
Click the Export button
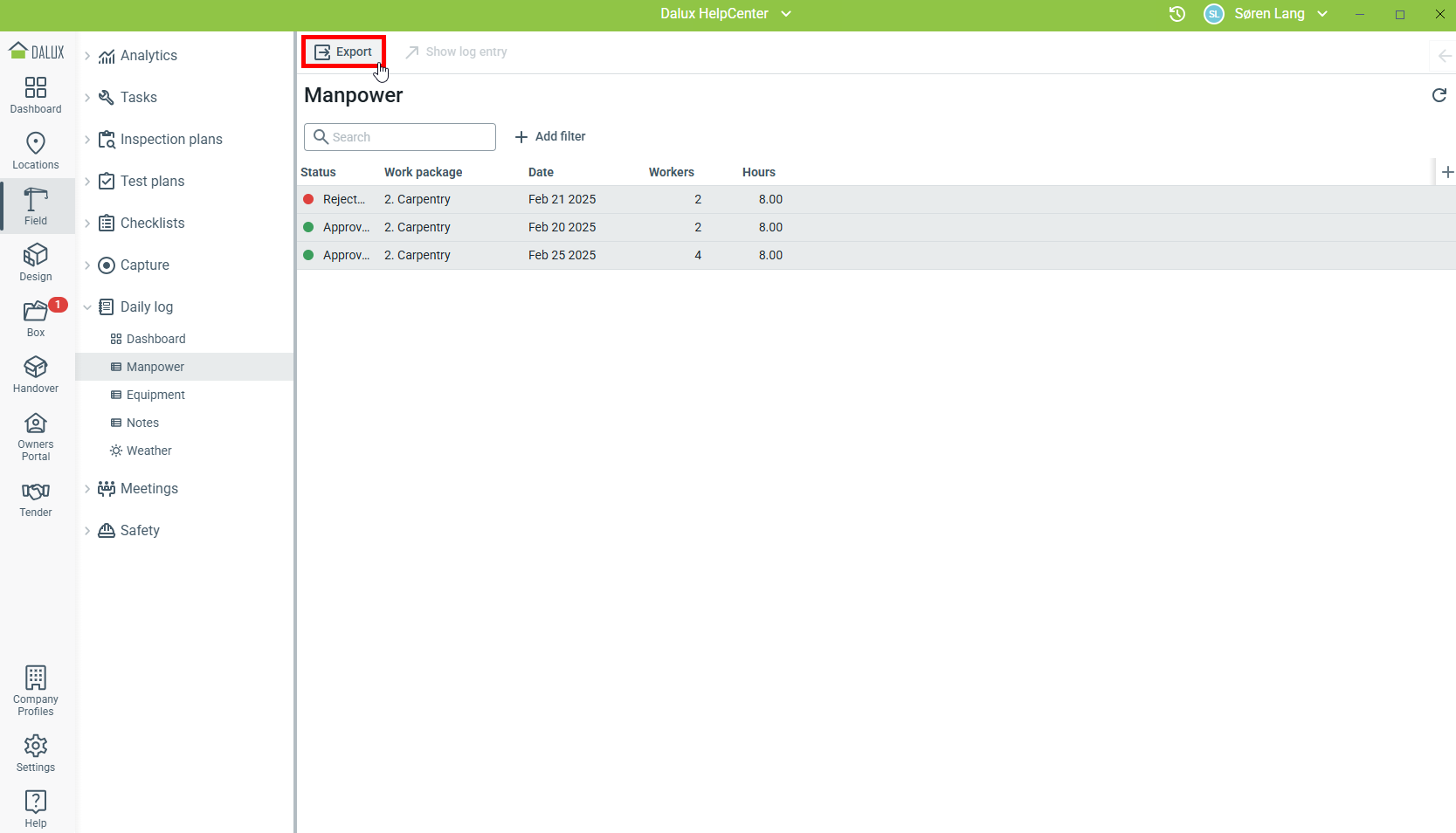pos(344,52)
